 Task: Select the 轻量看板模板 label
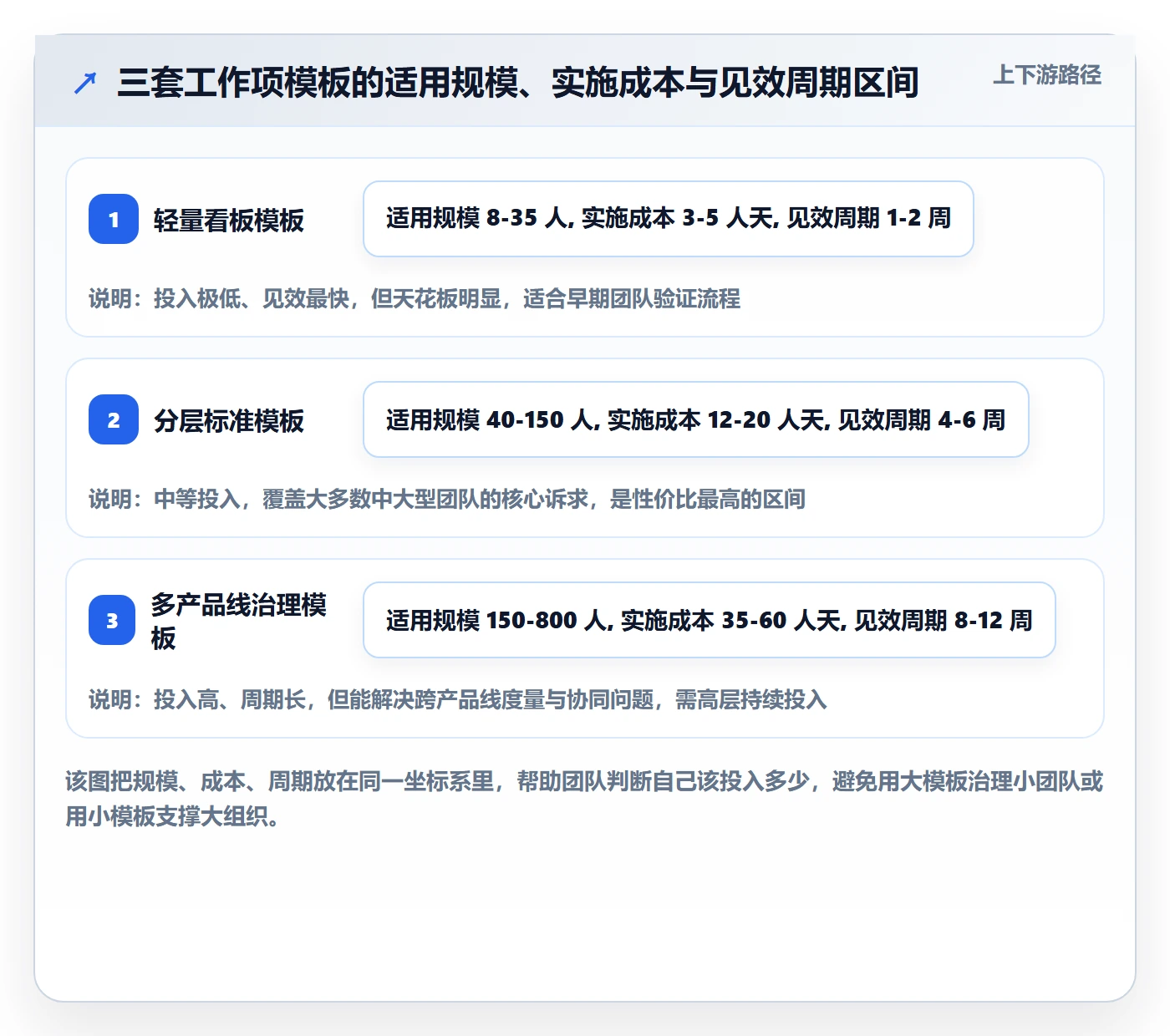[x=229, y=220]
